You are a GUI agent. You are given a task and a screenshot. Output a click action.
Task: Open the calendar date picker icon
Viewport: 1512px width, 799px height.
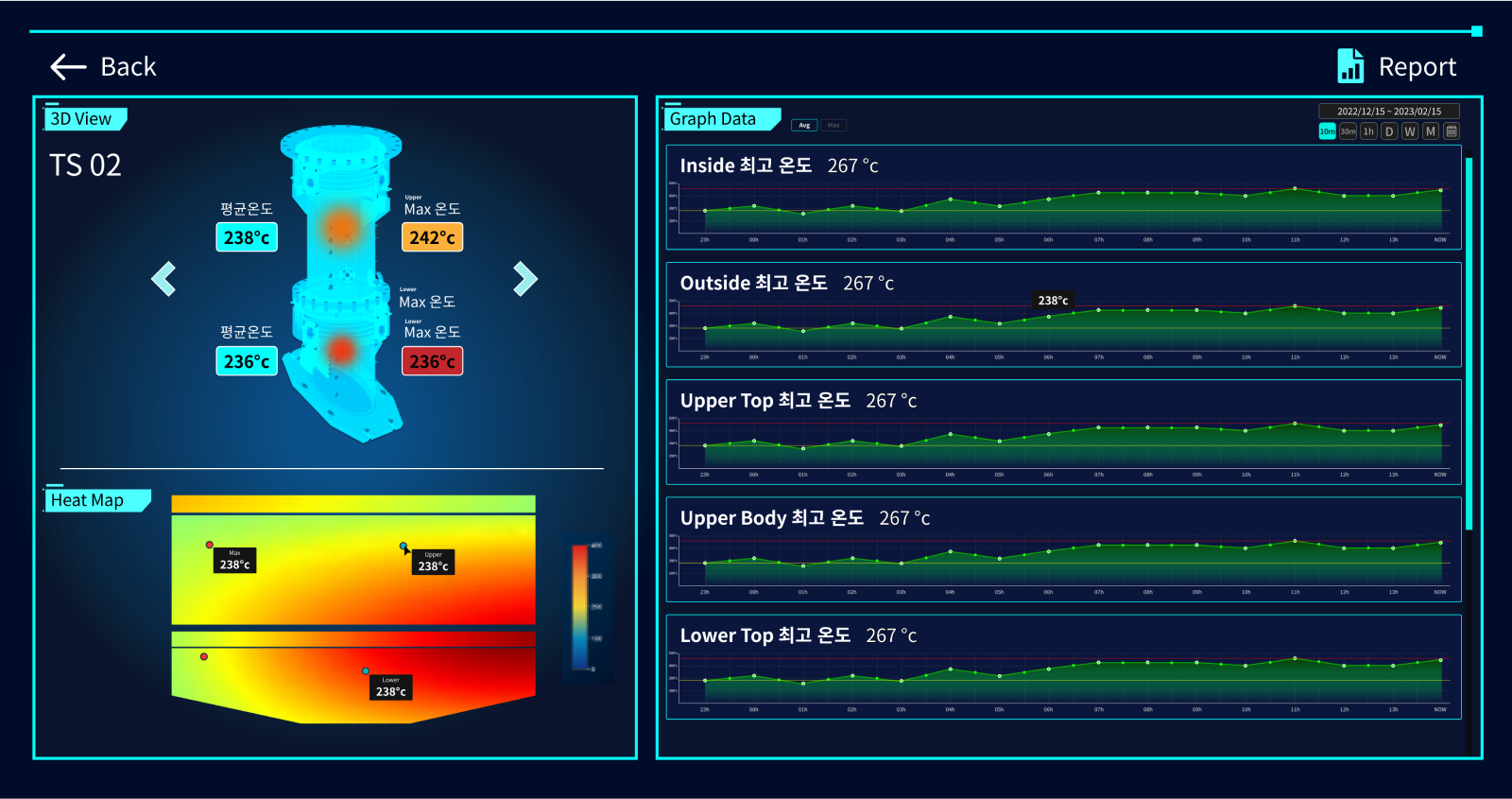[1452, 131]
